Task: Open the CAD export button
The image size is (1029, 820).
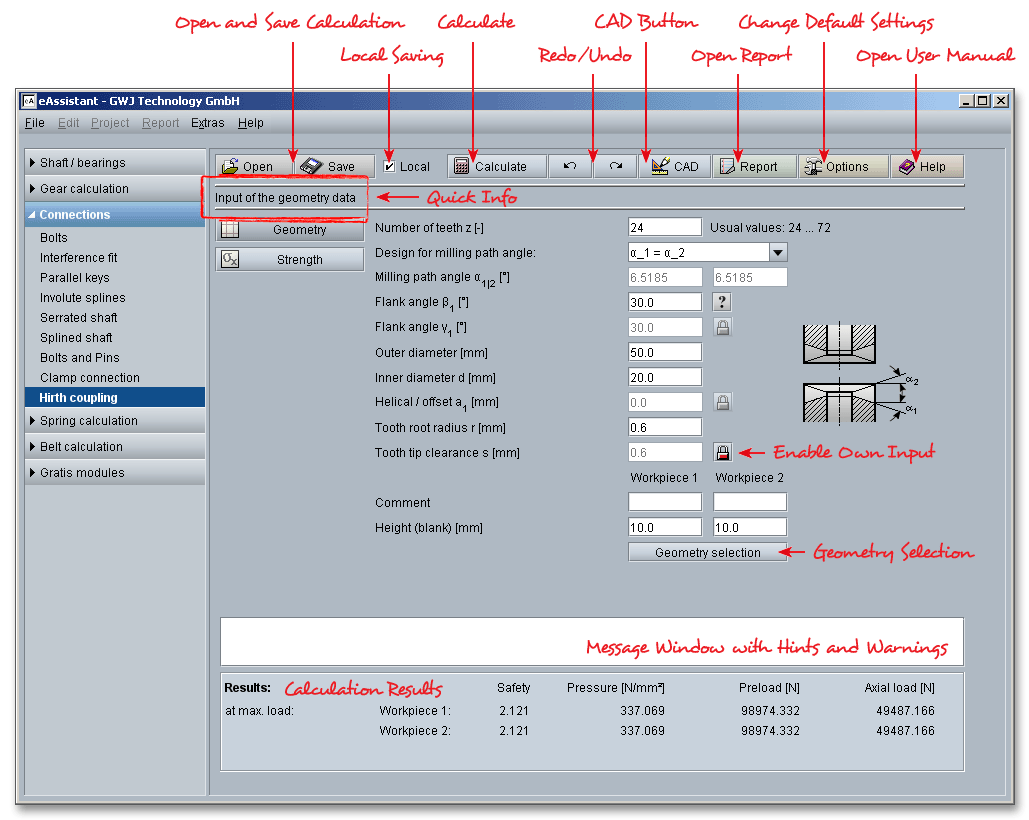Action: (x=675, y=167)
